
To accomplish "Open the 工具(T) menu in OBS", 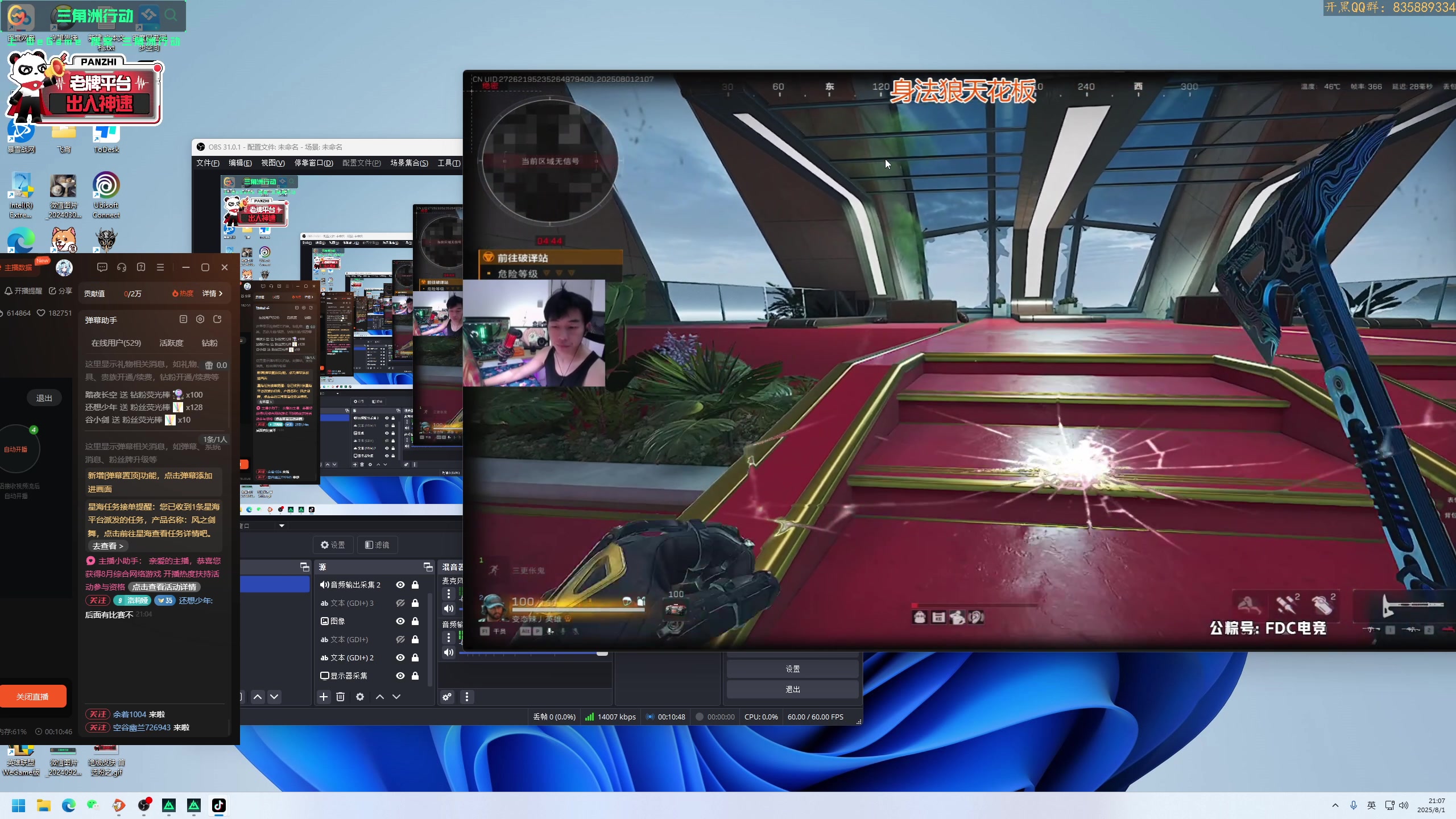I will 449,163.
